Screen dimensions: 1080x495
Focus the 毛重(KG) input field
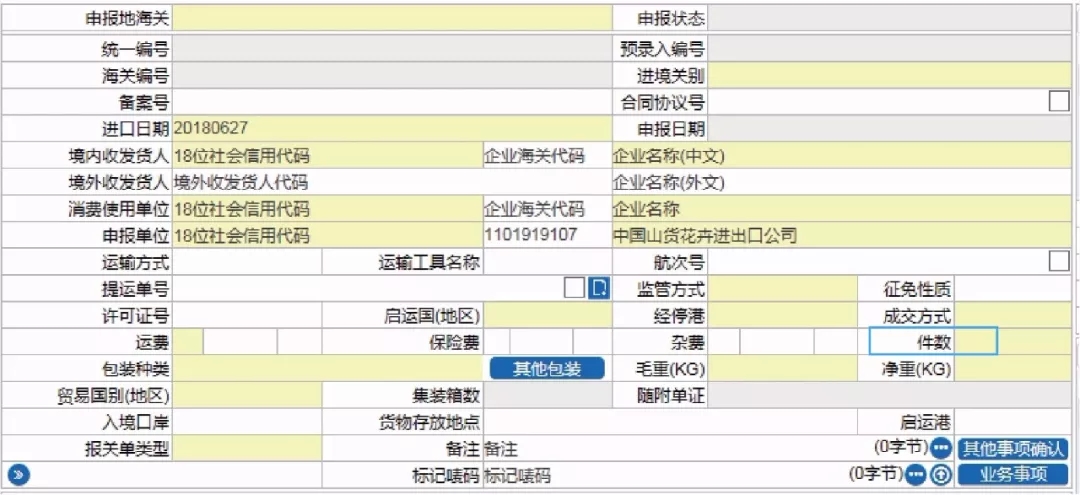[783, 368]
